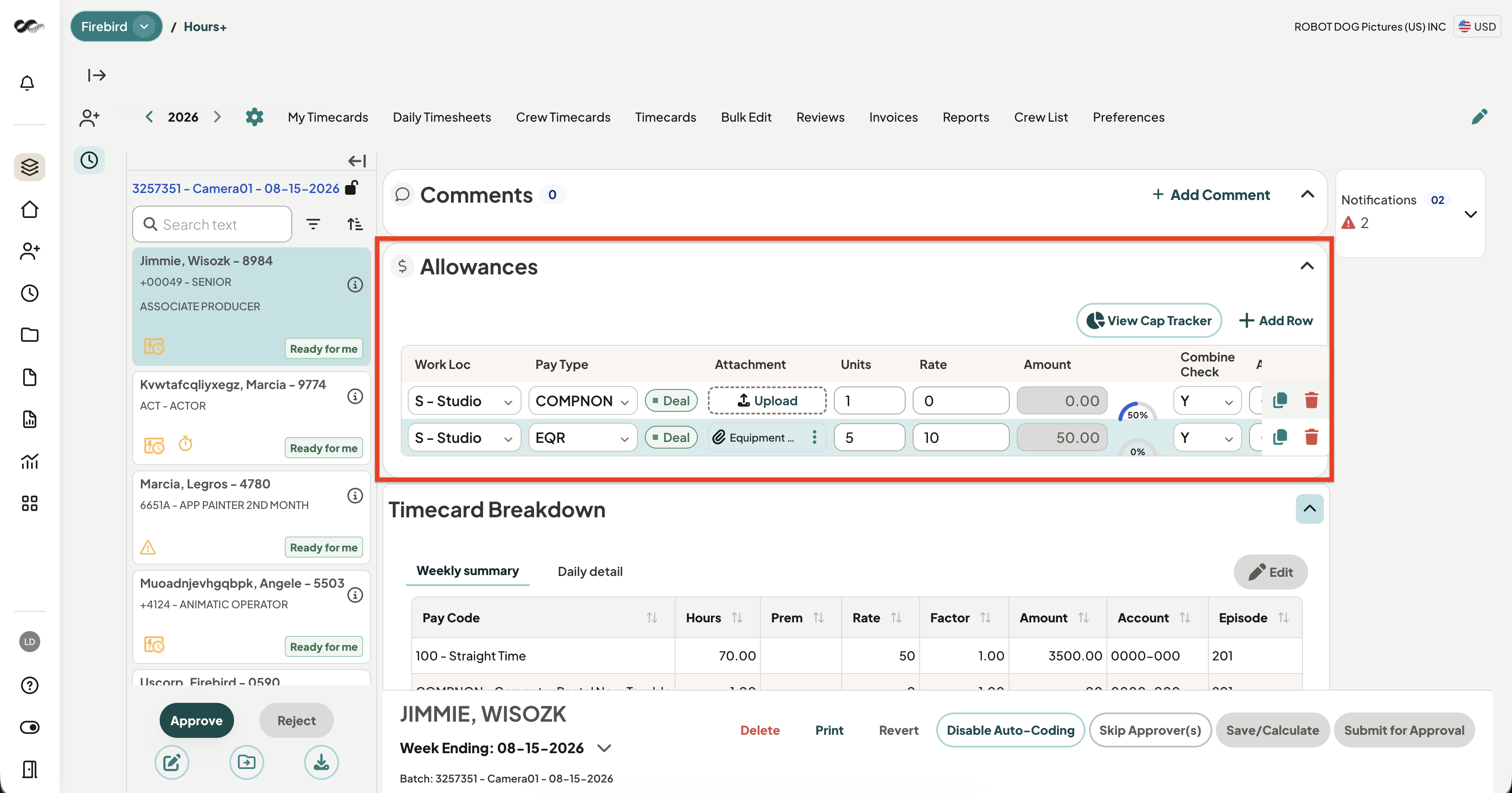Click the Search text field
1512x793 pixels.
click(212, 224)
